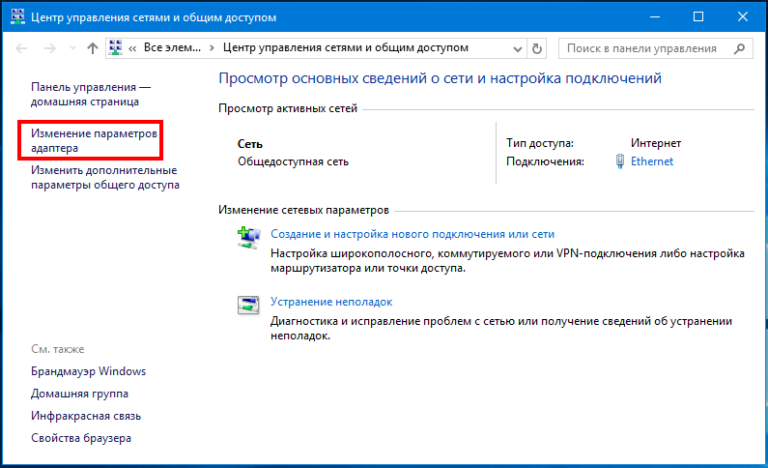Refresh the address bar location

pos(538,48)
